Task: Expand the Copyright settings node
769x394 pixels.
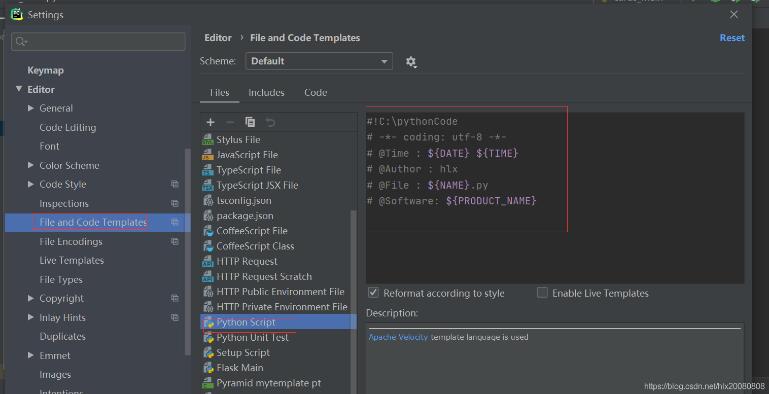Action: tap(30, 298)
